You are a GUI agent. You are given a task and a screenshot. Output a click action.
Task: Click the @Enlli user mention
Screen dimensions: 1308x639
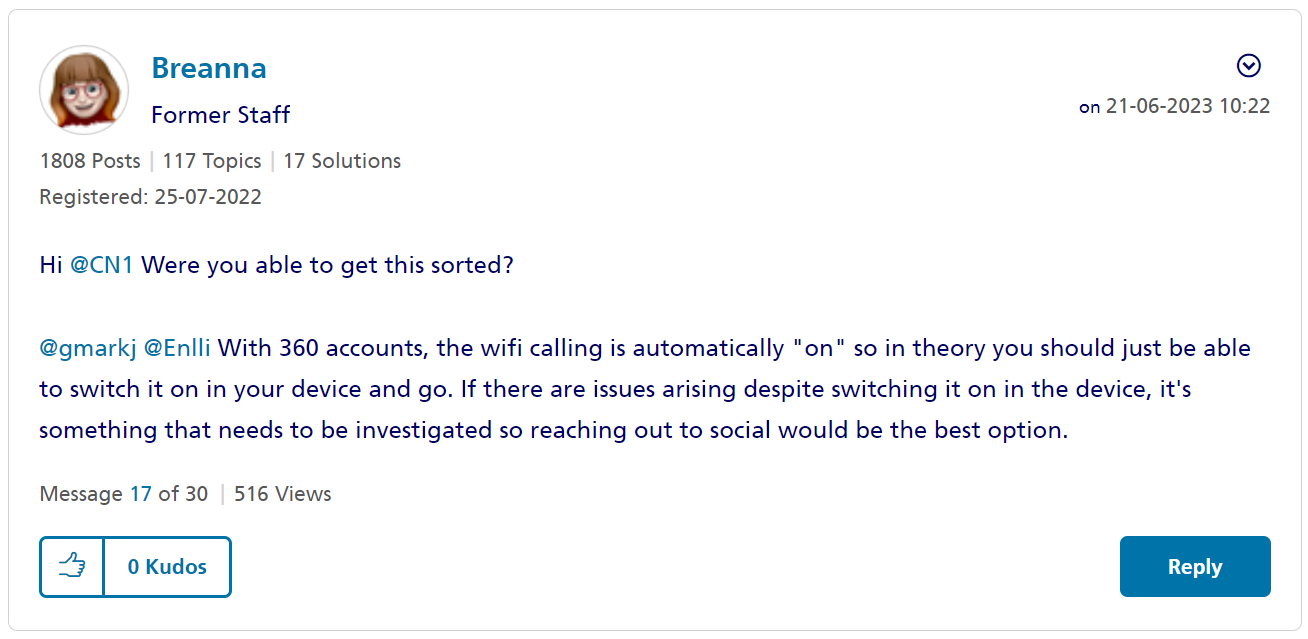pyautogui.click(x=180, y=348)
